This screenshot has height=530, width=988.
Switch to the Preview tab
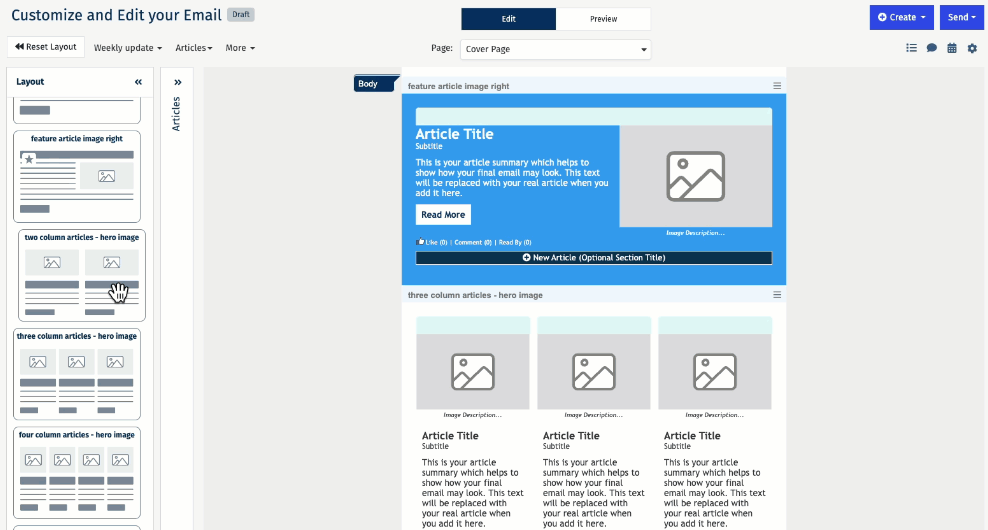(x=603, y=19)
